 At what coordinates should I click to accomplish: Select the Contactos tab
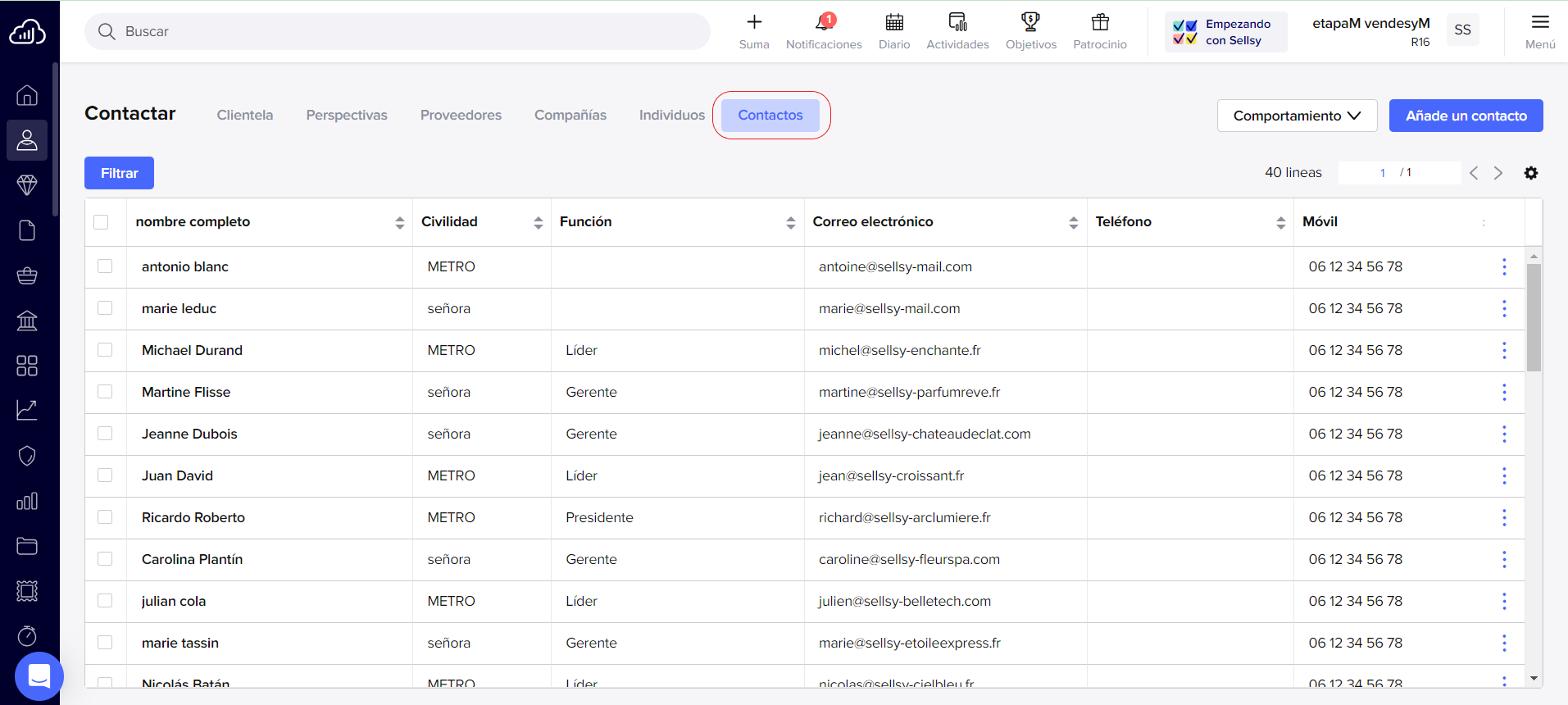770,116
